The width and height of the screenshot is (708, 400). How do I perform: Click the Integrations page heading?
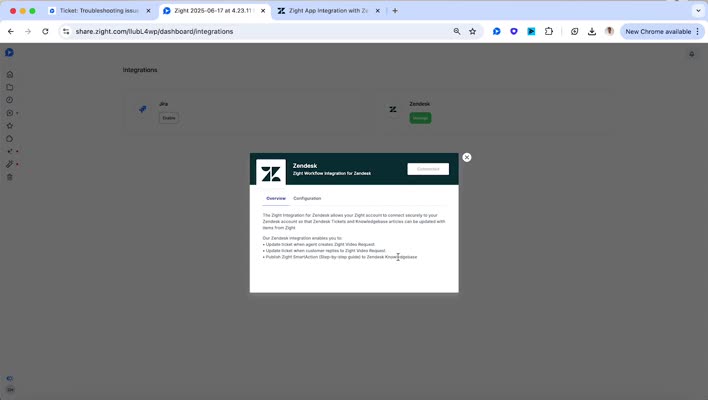click(x=140, y=70)
